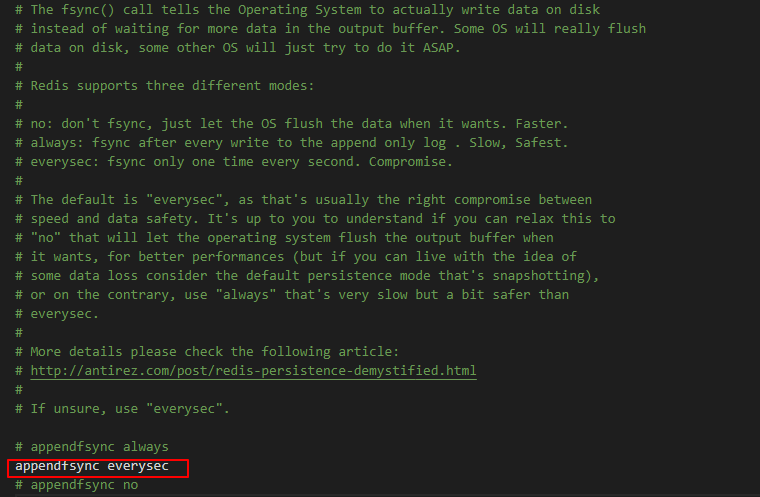Place cursor on highlighted 'appendfsync everysec' line
Viewport: 760px width, 497px height.
(92, 466)
